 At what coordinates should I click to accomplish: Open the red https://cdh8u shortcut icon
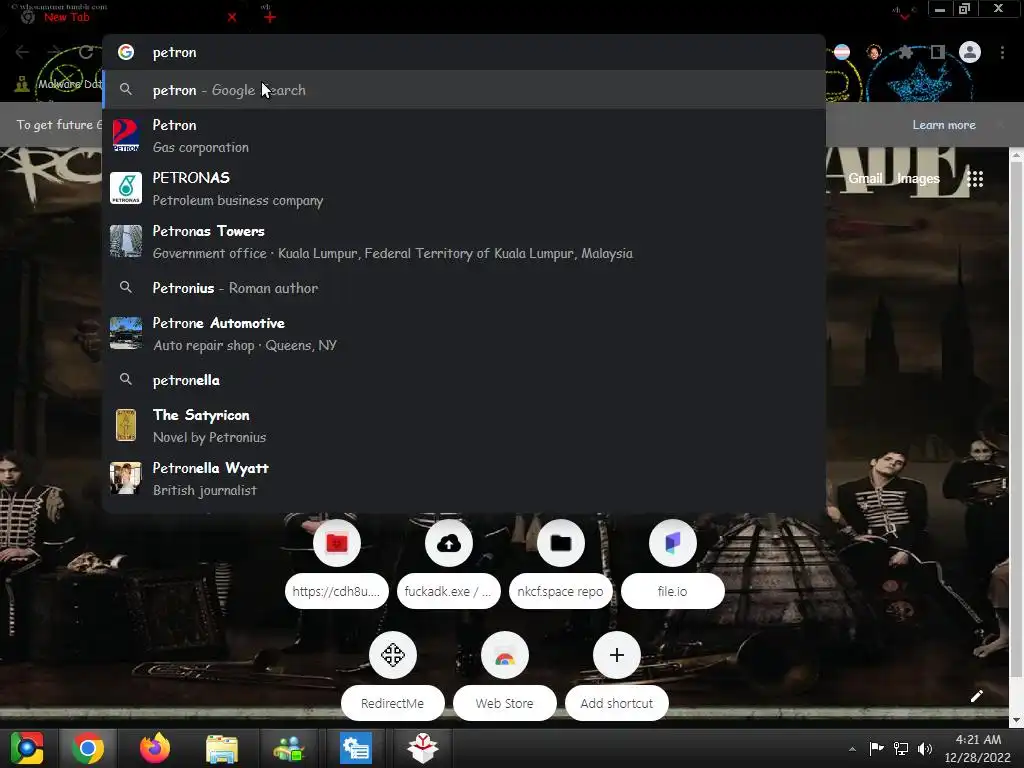click(x=337, y=543)
